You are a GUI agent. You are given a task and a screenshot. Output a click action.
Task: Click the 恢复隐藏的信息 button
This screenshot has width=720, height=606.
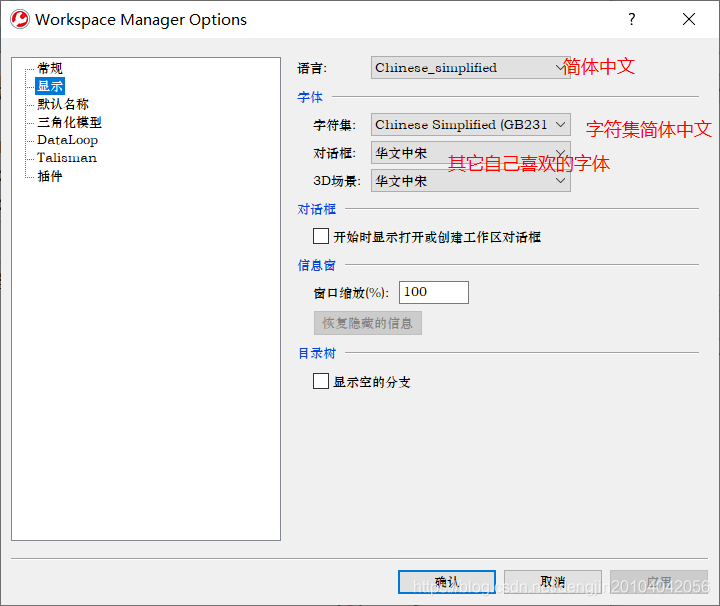click(367, 323)
